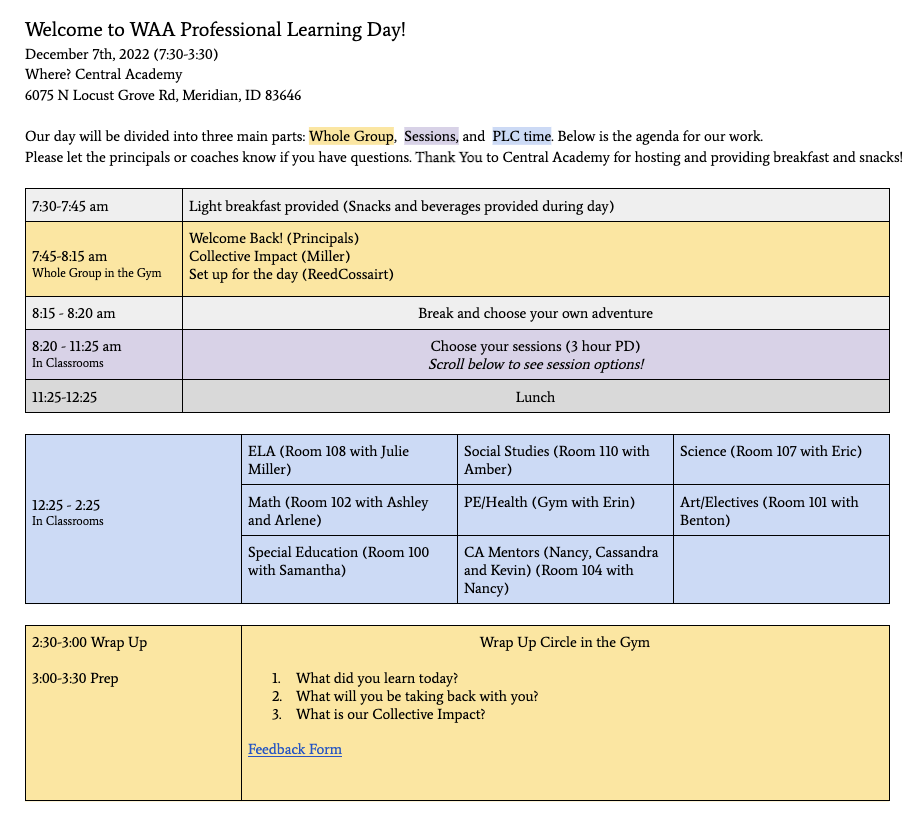This screenshot has height=816, width=922.
Task: Click the Welcome to WAA Professional Learning Day heading
Action: coord(215,30)
